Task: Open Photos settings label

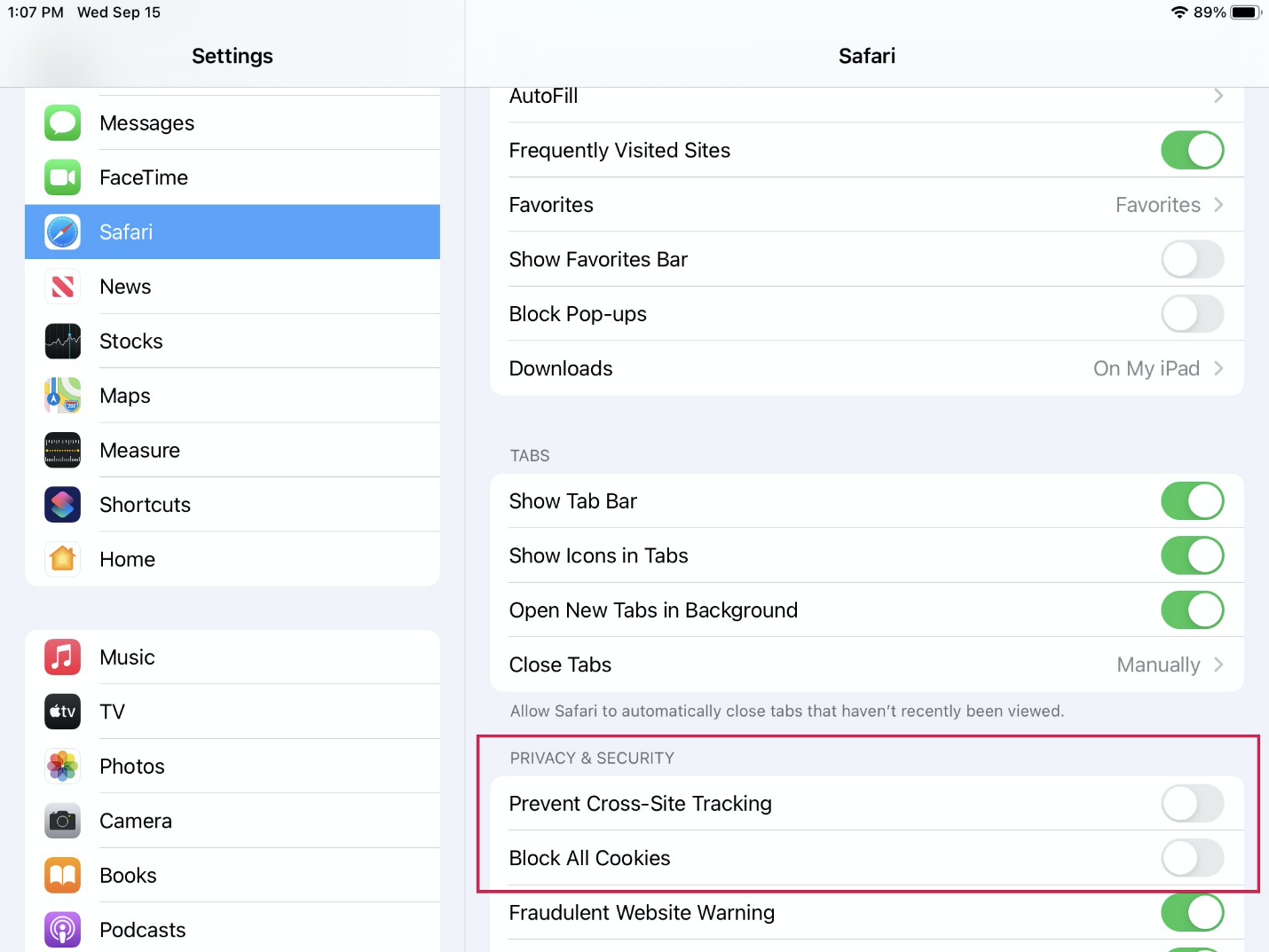Action: 132,767
